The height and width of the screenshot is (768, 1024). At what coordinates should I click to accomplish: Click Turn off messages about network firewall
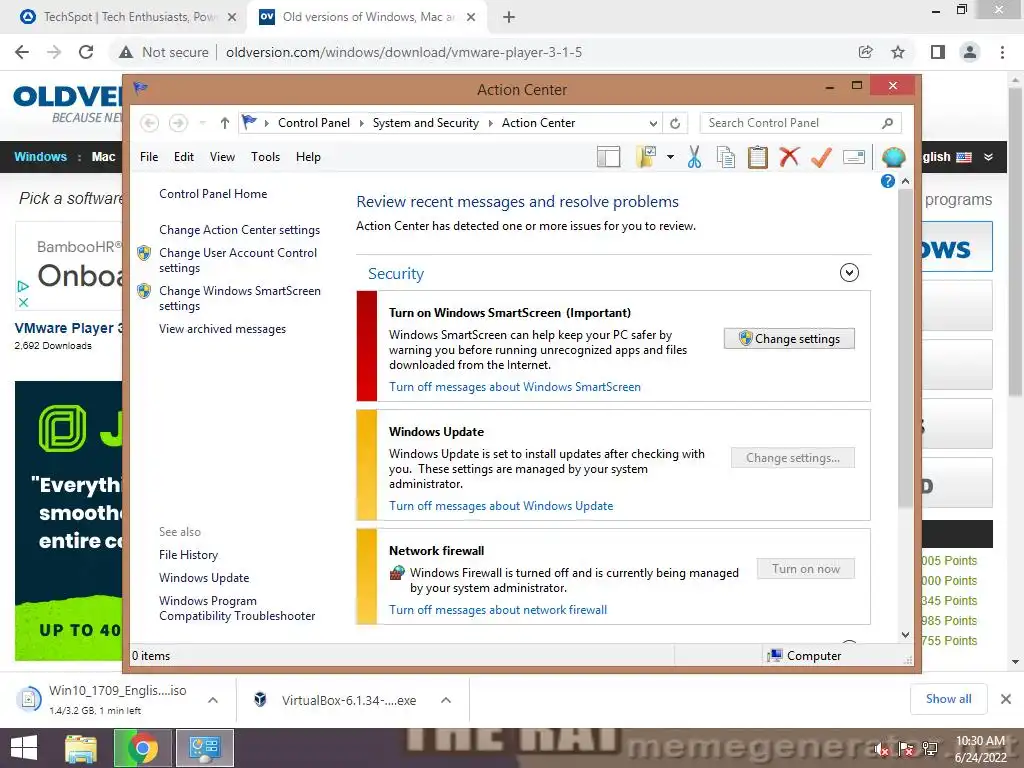coord(498,609)
